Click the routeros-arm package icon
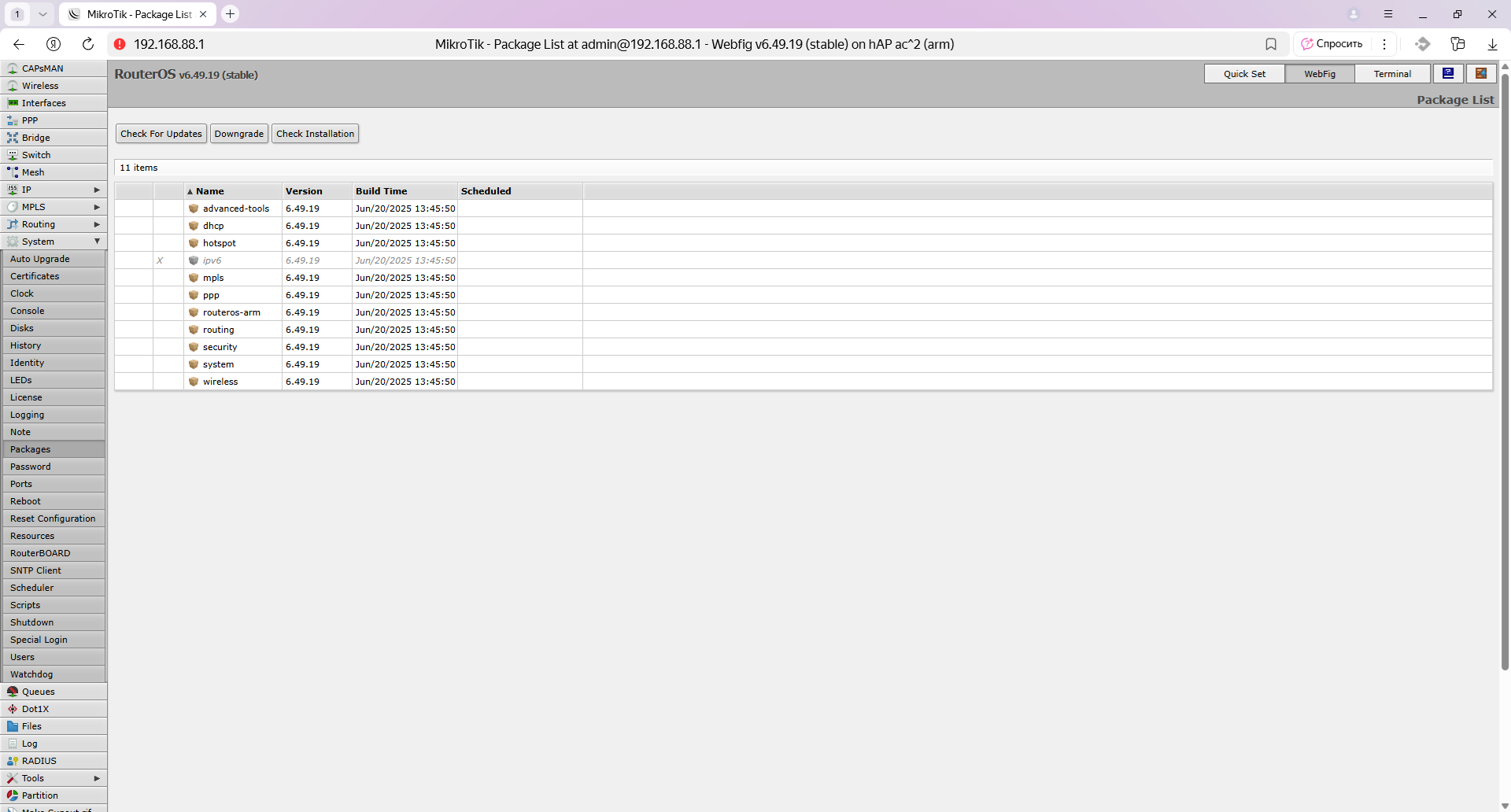This screenshot has width=1511, height=812. click(x=194, y=312)
